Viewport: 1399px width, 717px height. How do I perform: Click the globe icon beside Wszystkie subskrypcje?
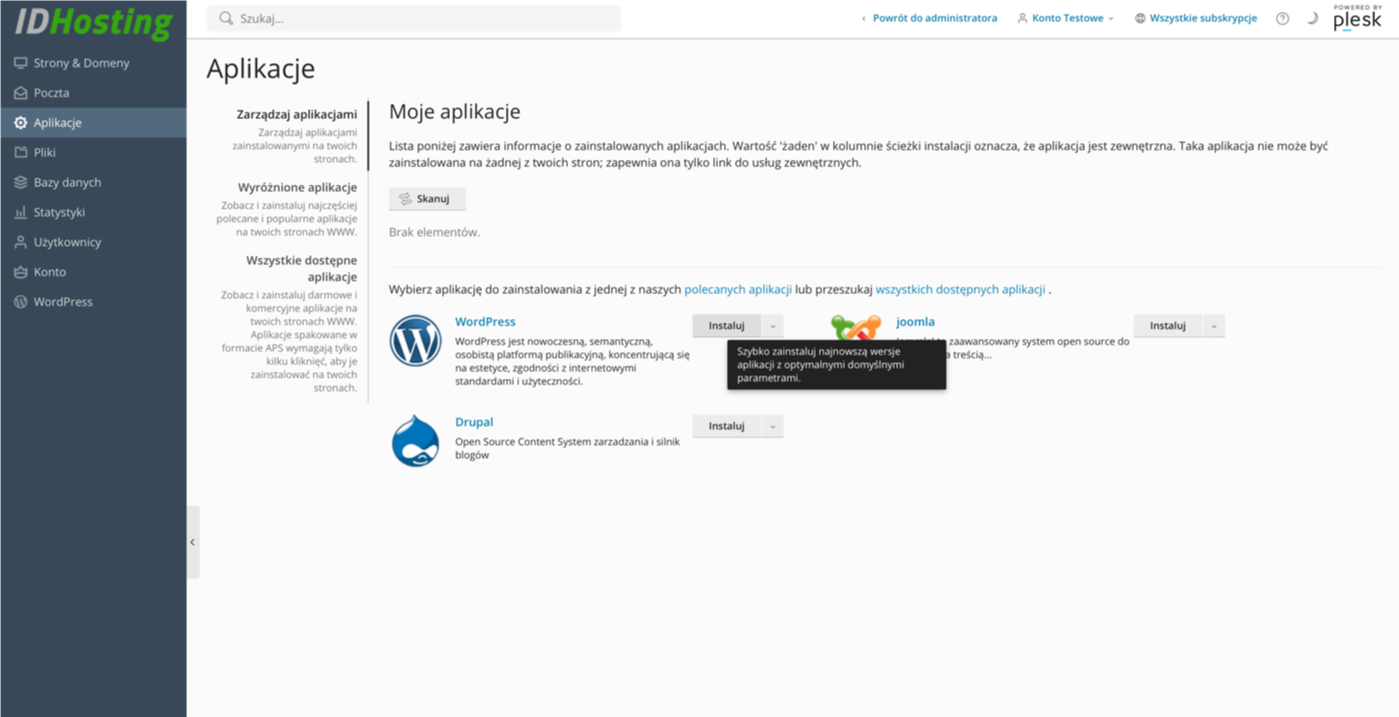point(1140,18)
